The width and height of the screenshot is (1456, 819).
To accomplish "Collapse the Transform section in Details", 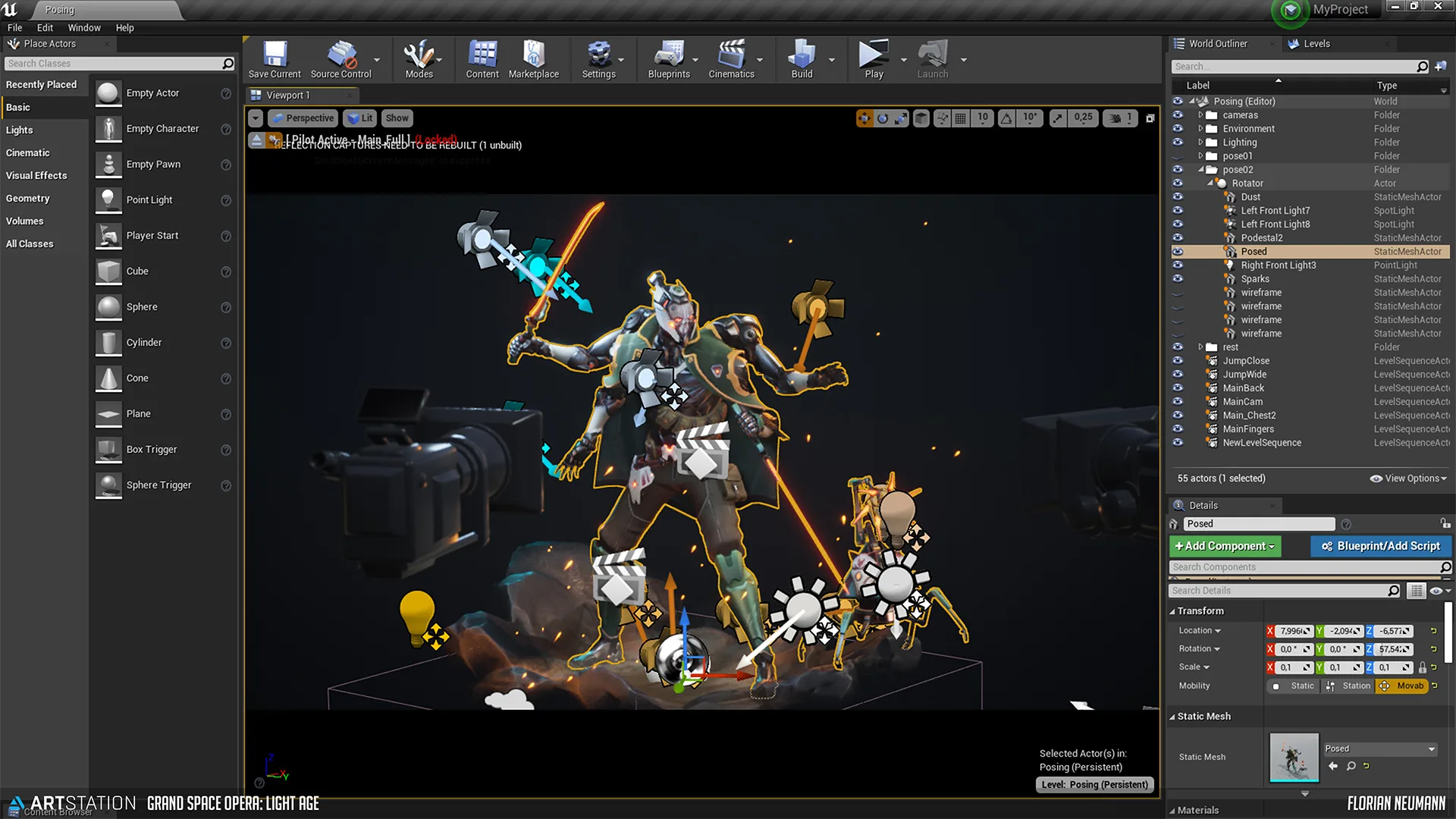I will click(1172, 611).
